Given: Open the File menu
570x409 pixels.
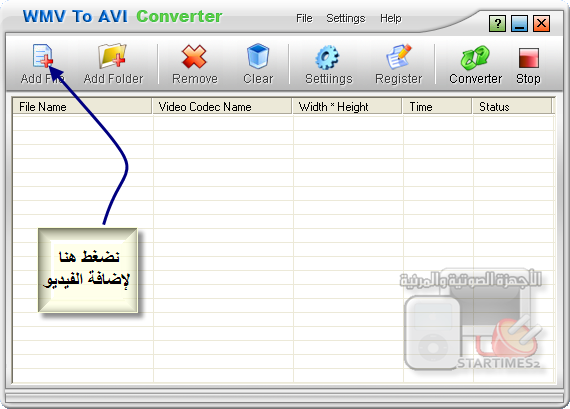Looking at the screenshot, I should tap(304, 18).
